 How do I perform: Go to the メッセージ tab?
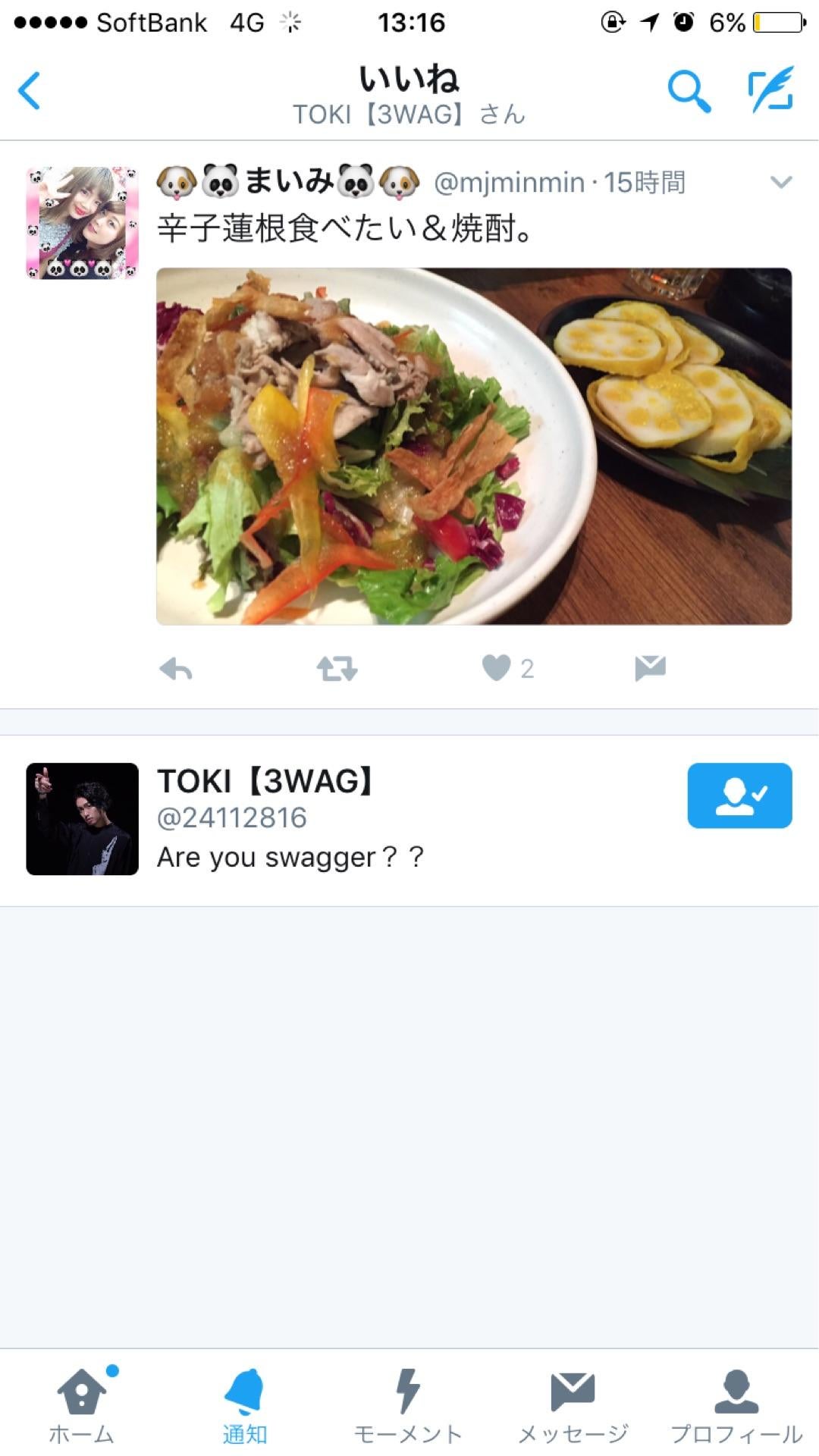point(573,1404)
